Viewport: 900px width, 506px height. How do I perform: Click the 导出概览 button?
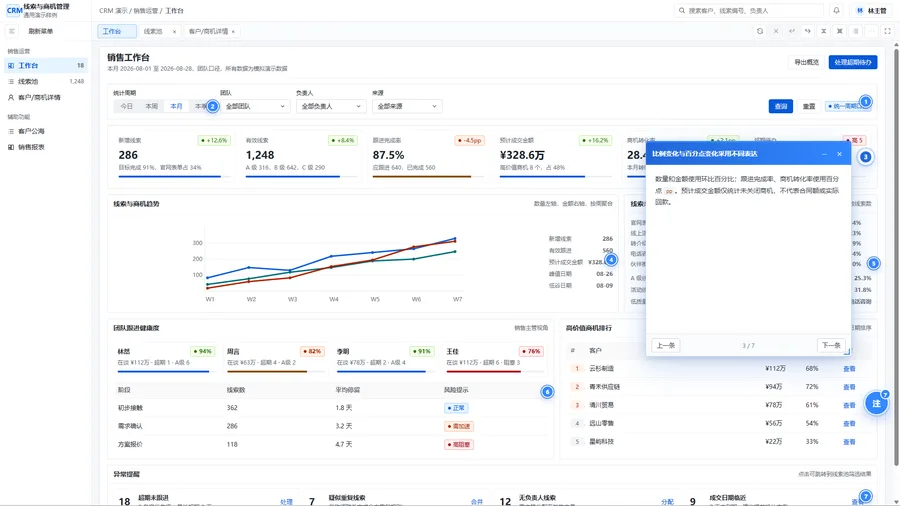point(806,62)
